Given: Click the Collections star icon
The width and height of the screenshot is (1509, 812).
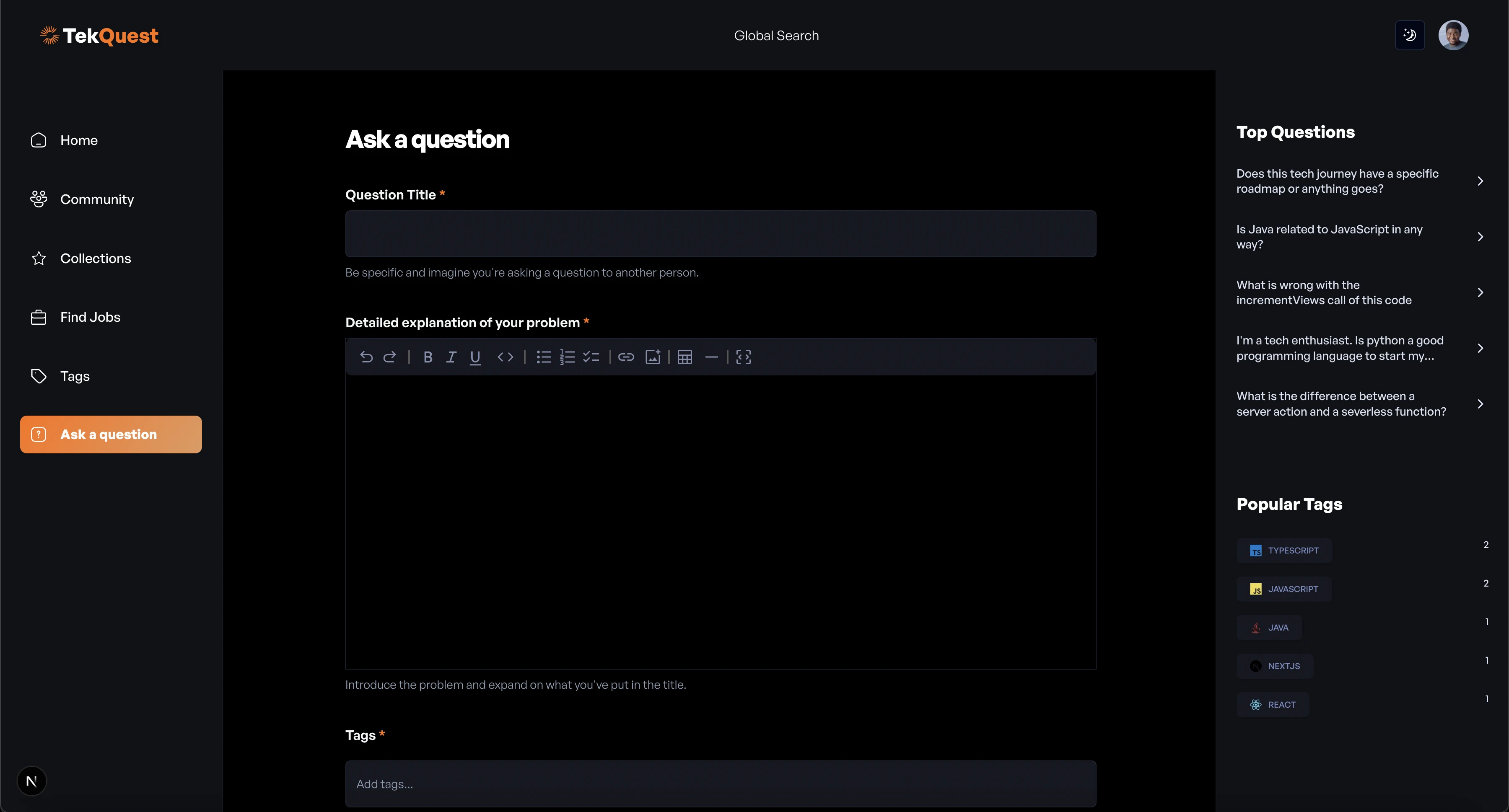Looking at the screenshot, I should point(39,258).
